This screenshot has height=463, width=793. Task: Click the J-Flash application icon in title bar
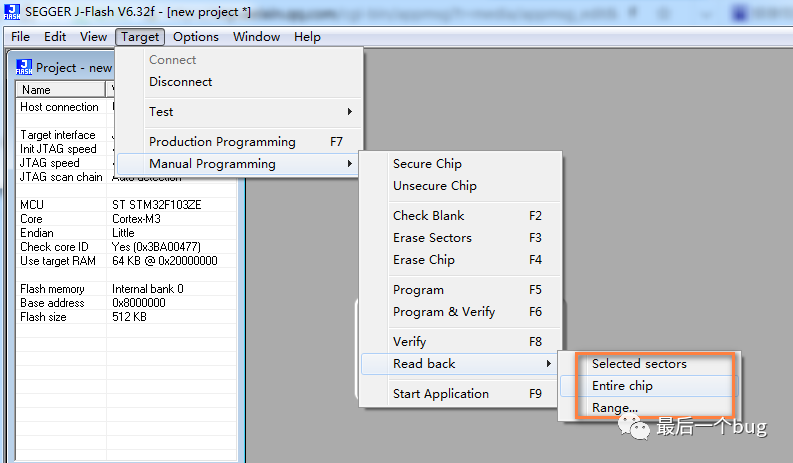[12, 12]
